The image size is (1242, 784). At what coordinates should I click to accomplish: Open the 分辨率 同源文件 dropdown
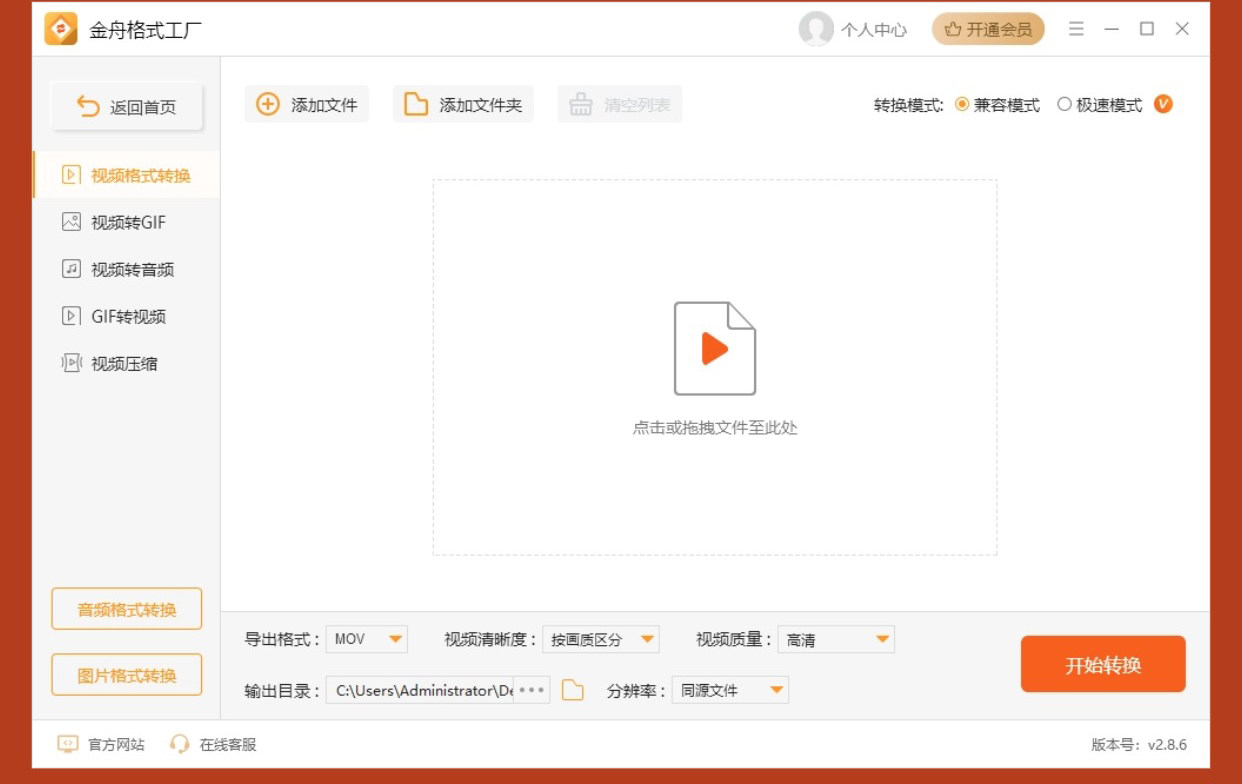[x=730, y=690]
